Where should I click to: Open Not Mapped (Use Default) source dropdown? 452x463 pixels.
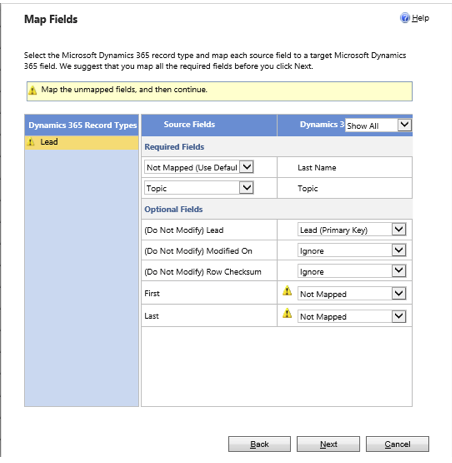point(199,167)
